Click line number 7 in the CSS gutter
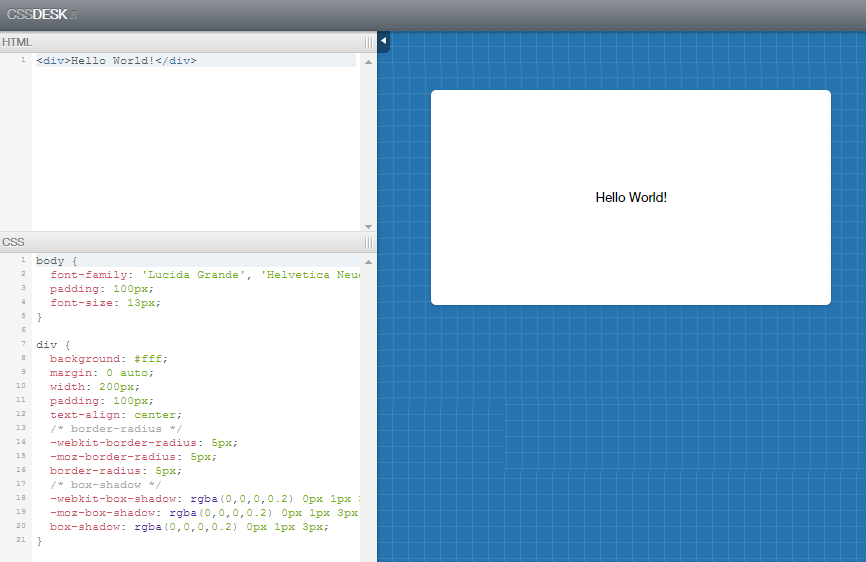This screenshot has width=866, height=562. [x=23, y=343]
